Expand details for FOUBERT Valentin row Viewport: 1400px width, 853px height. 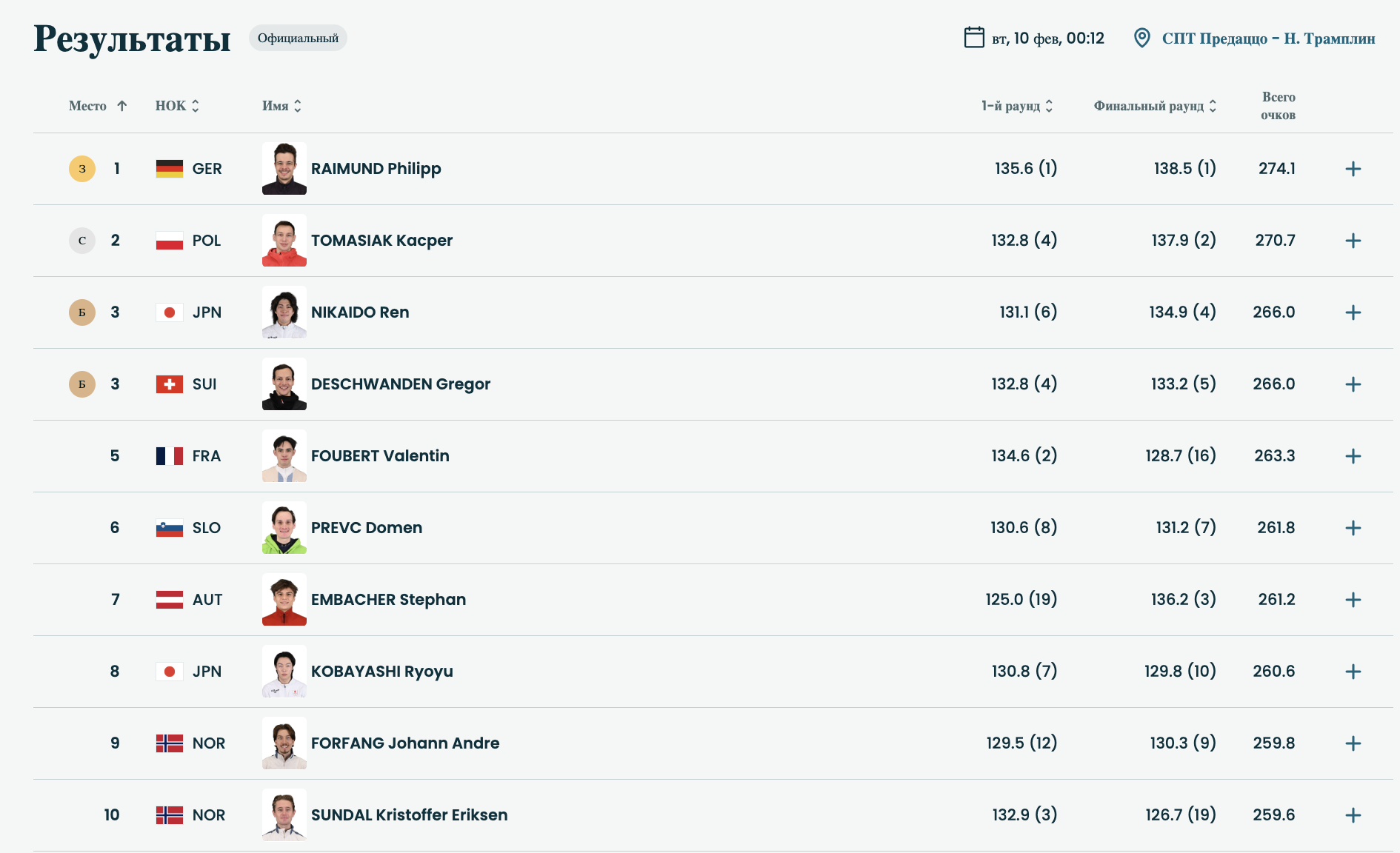(x=1353, y=456)
